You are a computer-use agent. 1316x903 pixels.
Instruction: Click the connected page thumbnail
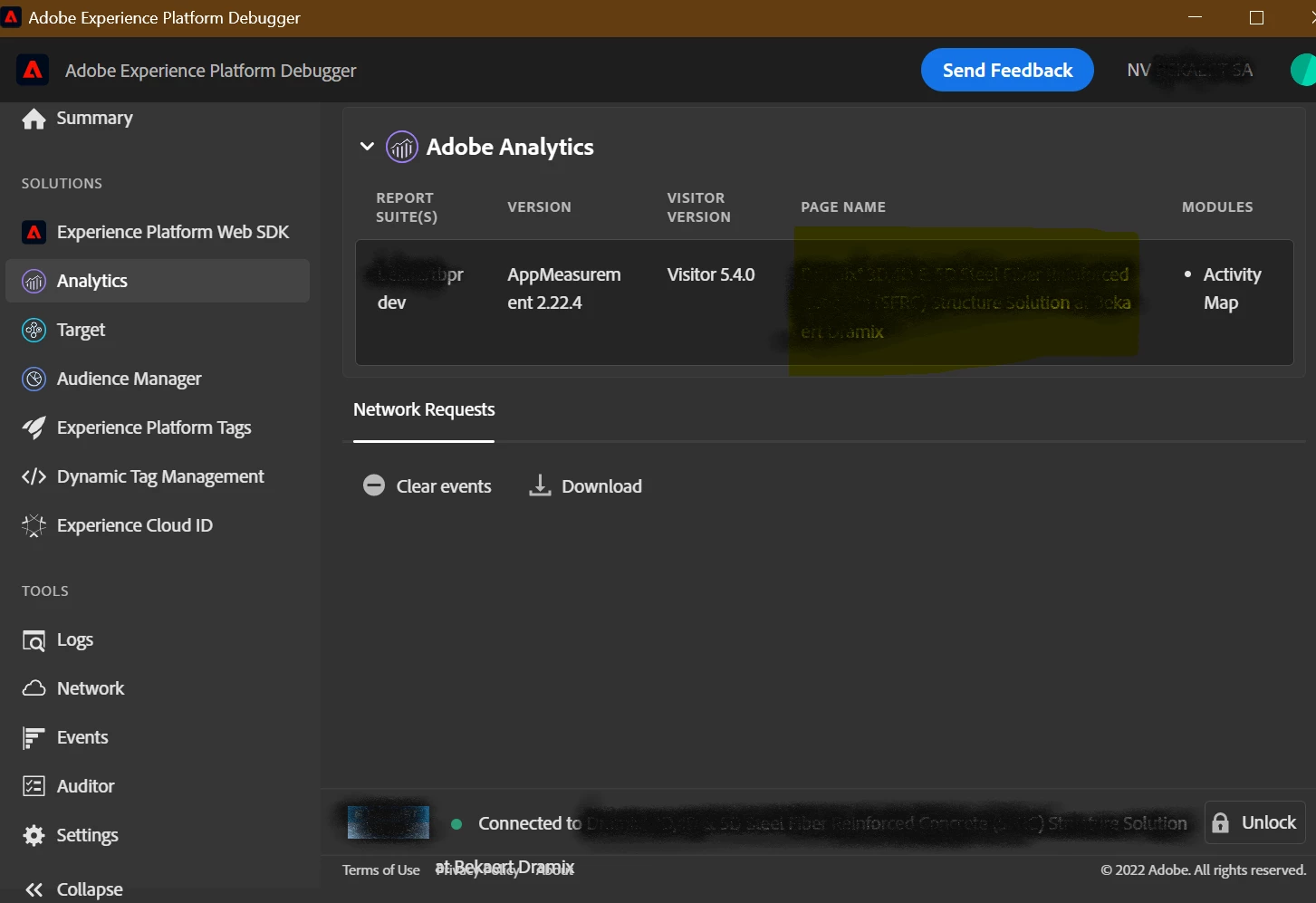389,822
